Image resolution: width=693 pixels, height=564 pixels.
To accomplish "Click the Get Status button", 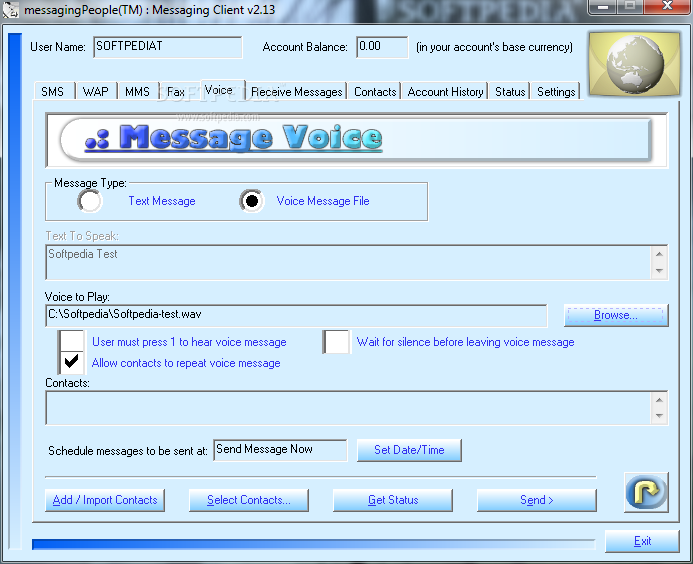I will [393, 500].
